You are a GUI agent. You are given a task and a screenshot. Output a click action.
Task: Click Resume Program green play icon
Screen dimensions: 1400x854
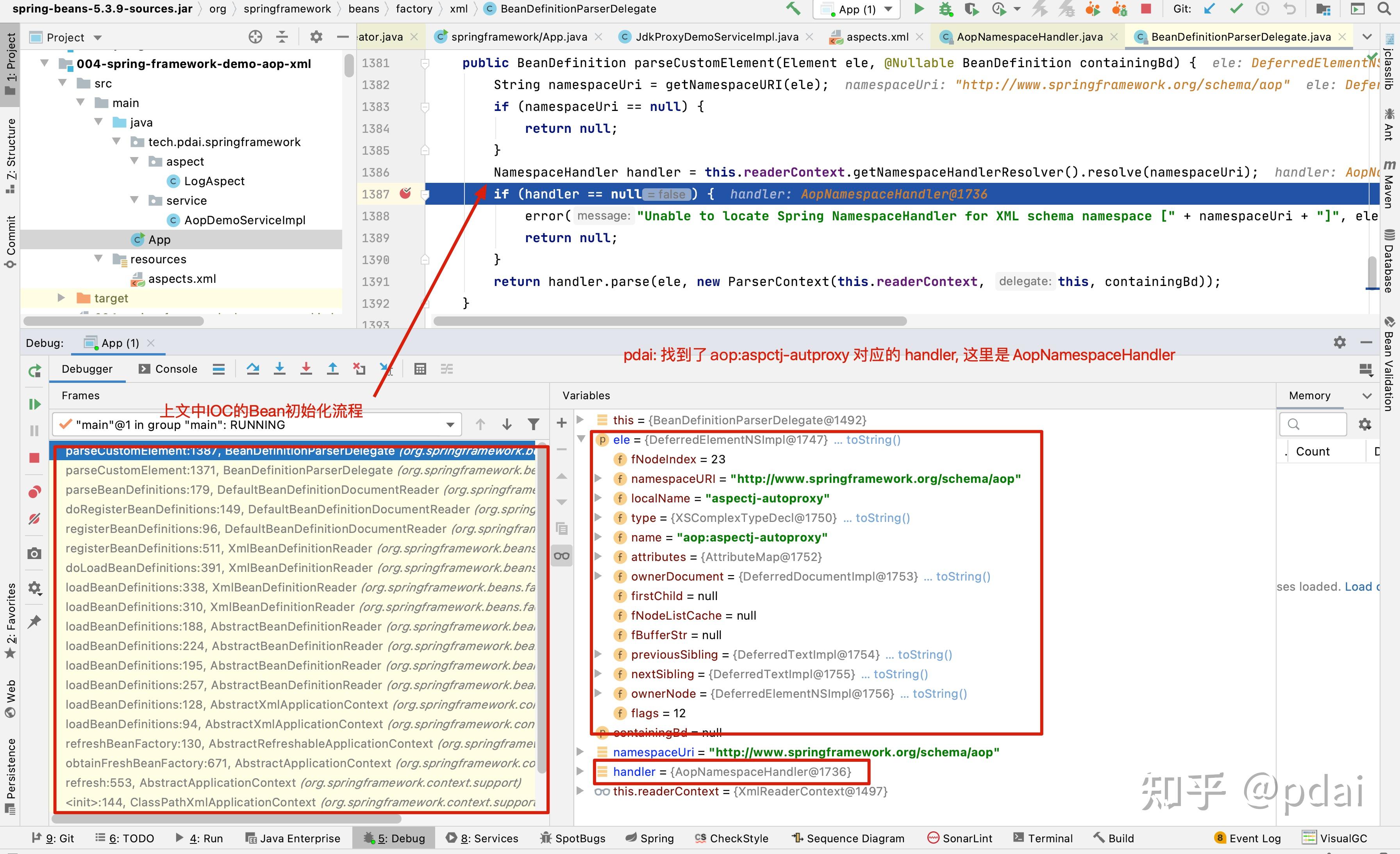click(34, 404)
